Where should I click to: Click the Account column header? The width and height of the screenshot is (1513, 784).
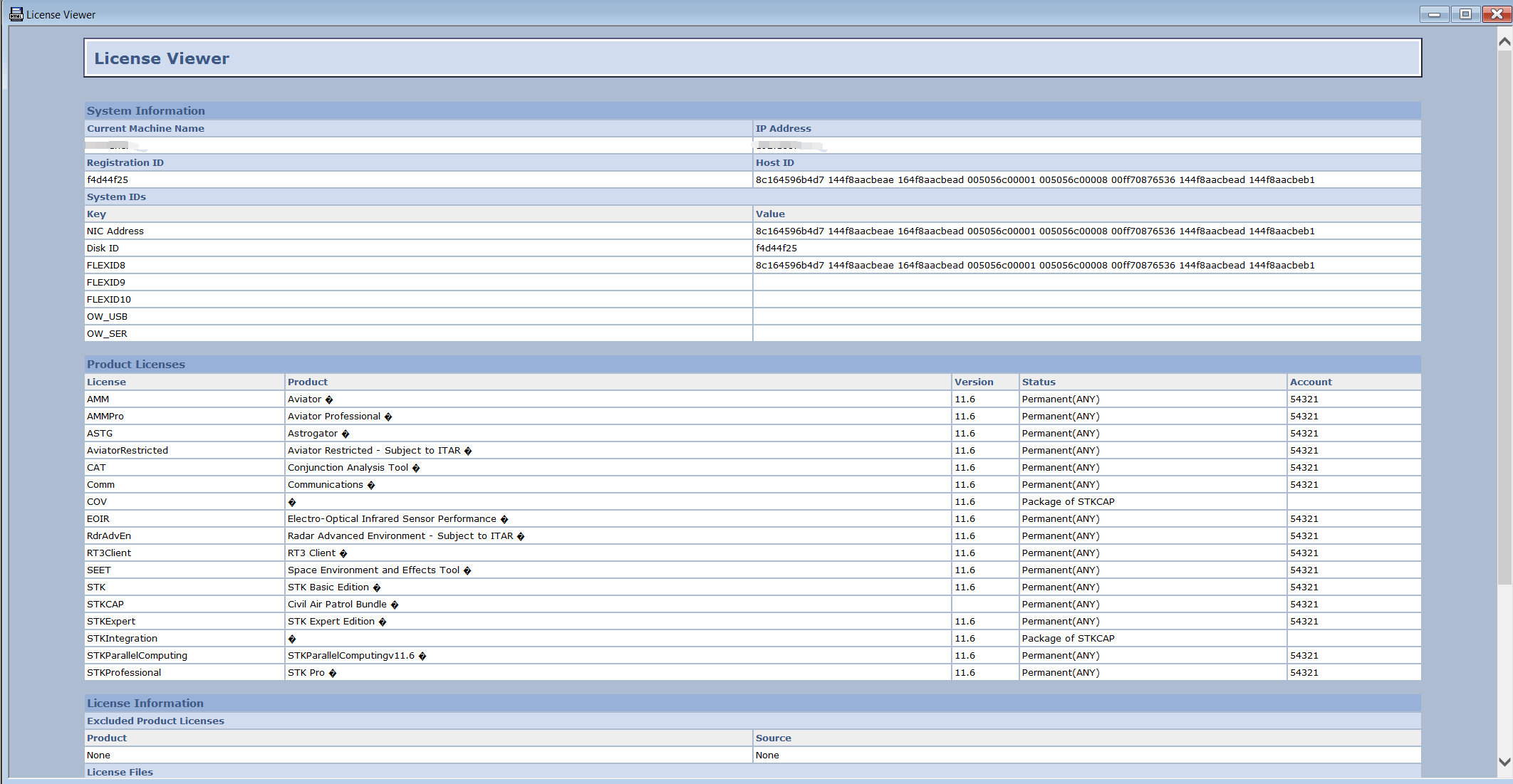(x=1311, y=382)
